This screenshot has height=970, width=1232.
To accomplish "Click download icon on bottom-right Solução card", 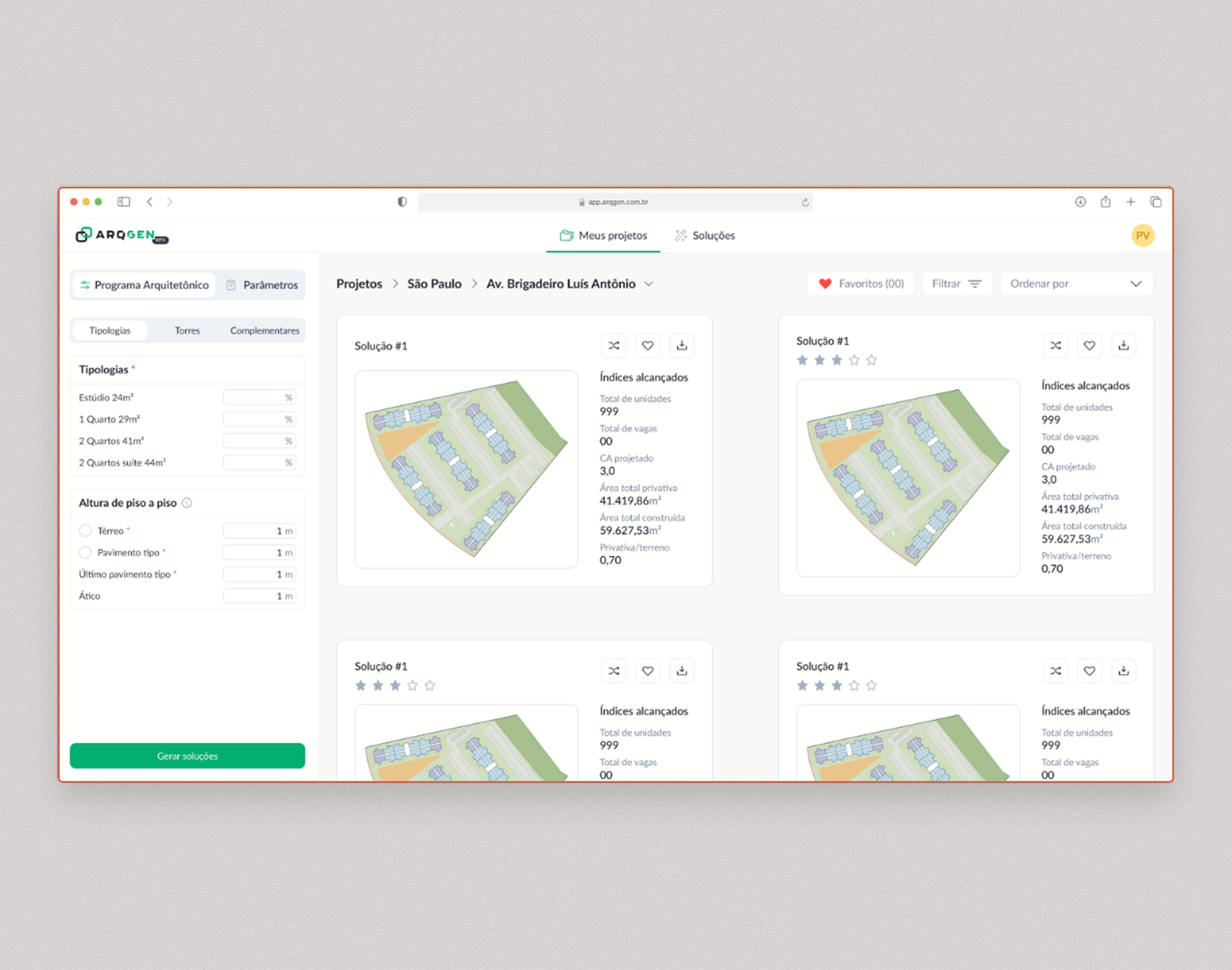I will coord(1123,671).
